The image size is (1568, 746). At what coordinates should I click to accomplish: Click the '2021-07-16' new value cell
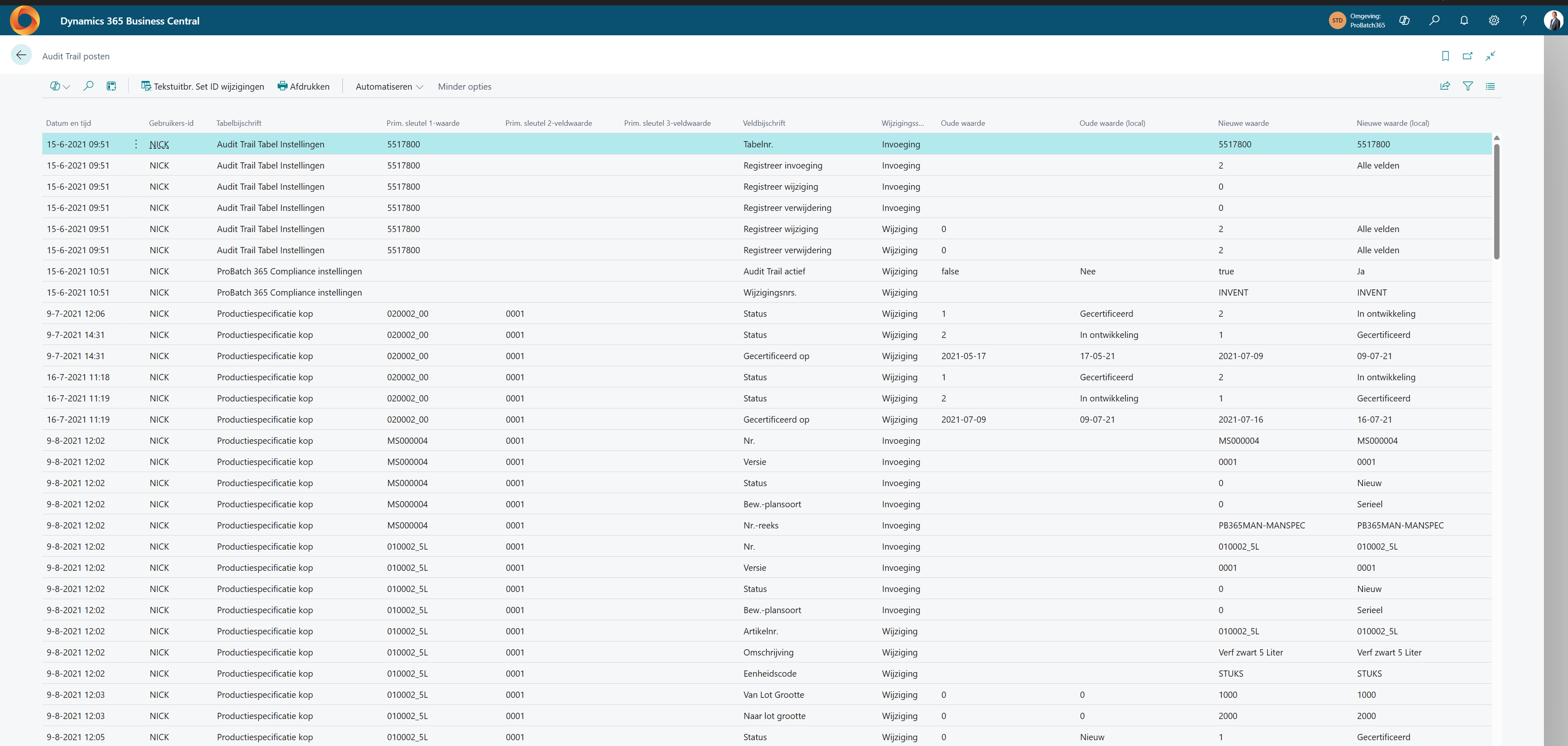1241,420
